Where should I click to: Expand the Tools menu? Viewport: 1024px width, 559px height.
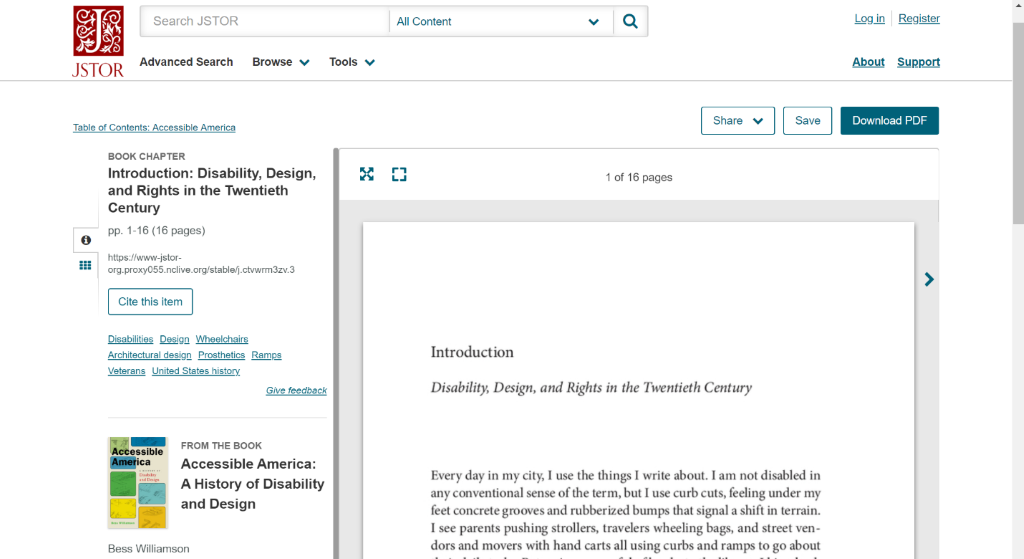point(352,62)
